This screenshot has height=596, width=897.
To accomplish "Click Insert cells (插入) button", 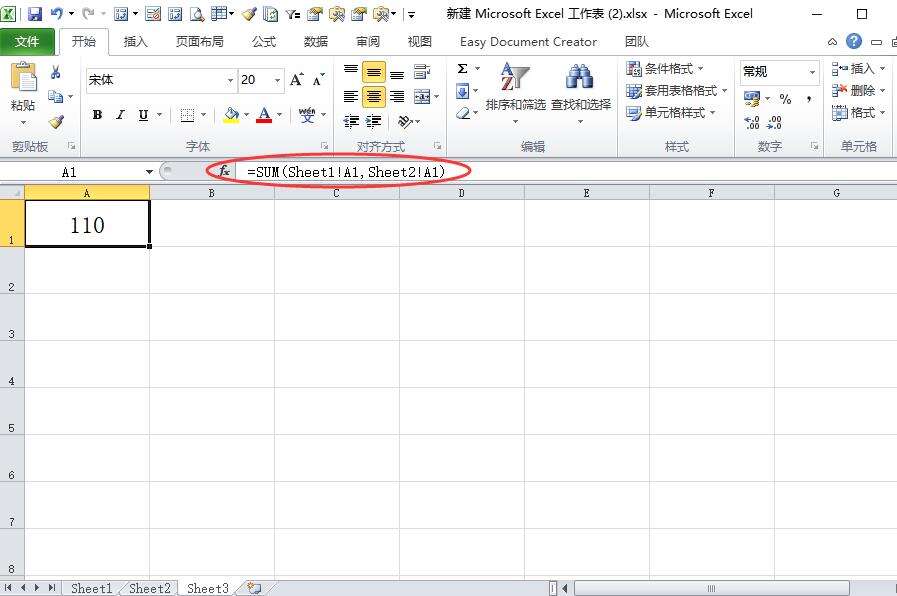I will (x=858, y=69).
